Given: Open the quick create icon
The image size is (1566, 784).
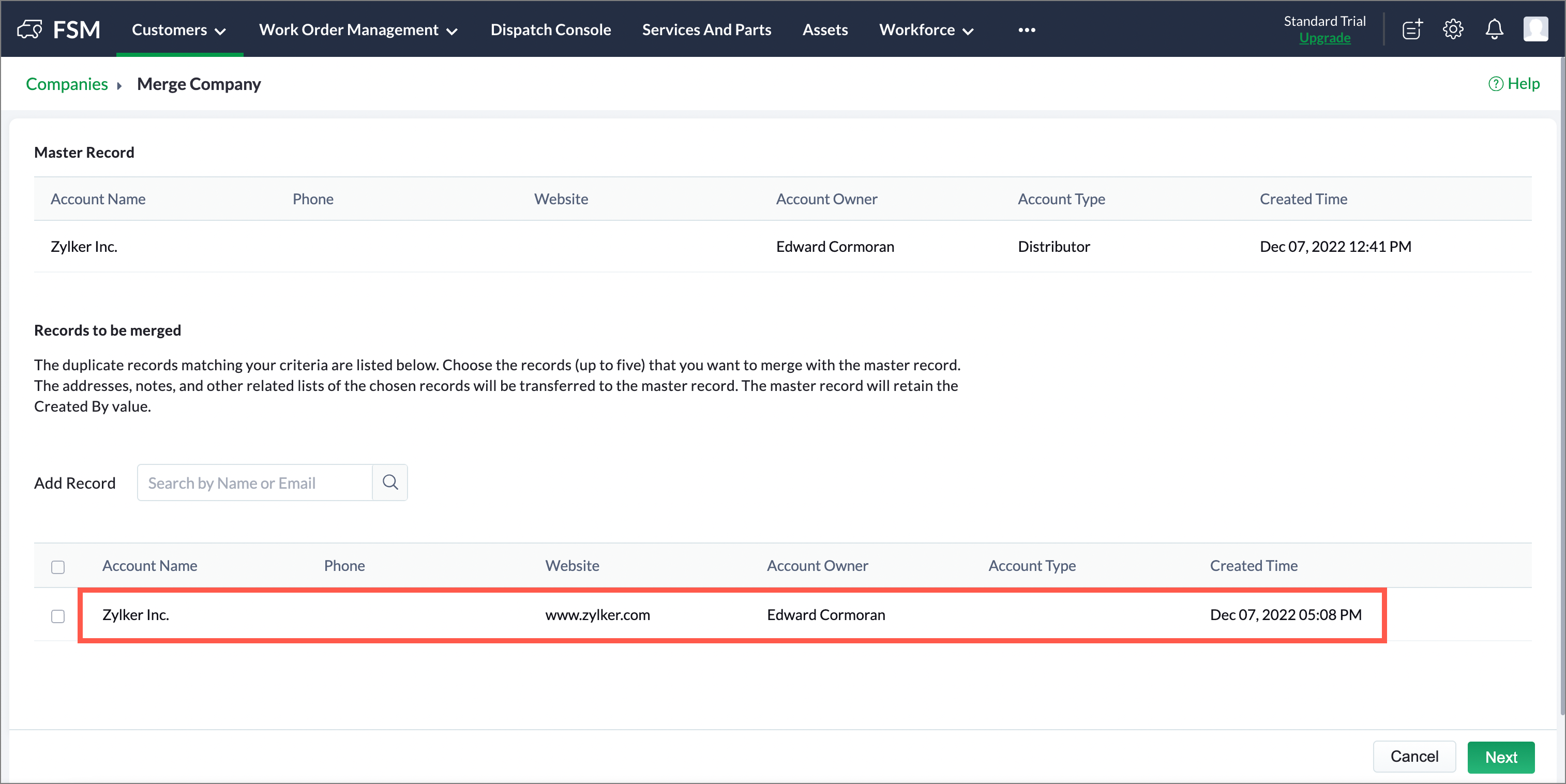Looking at the screenshot, I should pyautogui.click(x=1412, y=28).
